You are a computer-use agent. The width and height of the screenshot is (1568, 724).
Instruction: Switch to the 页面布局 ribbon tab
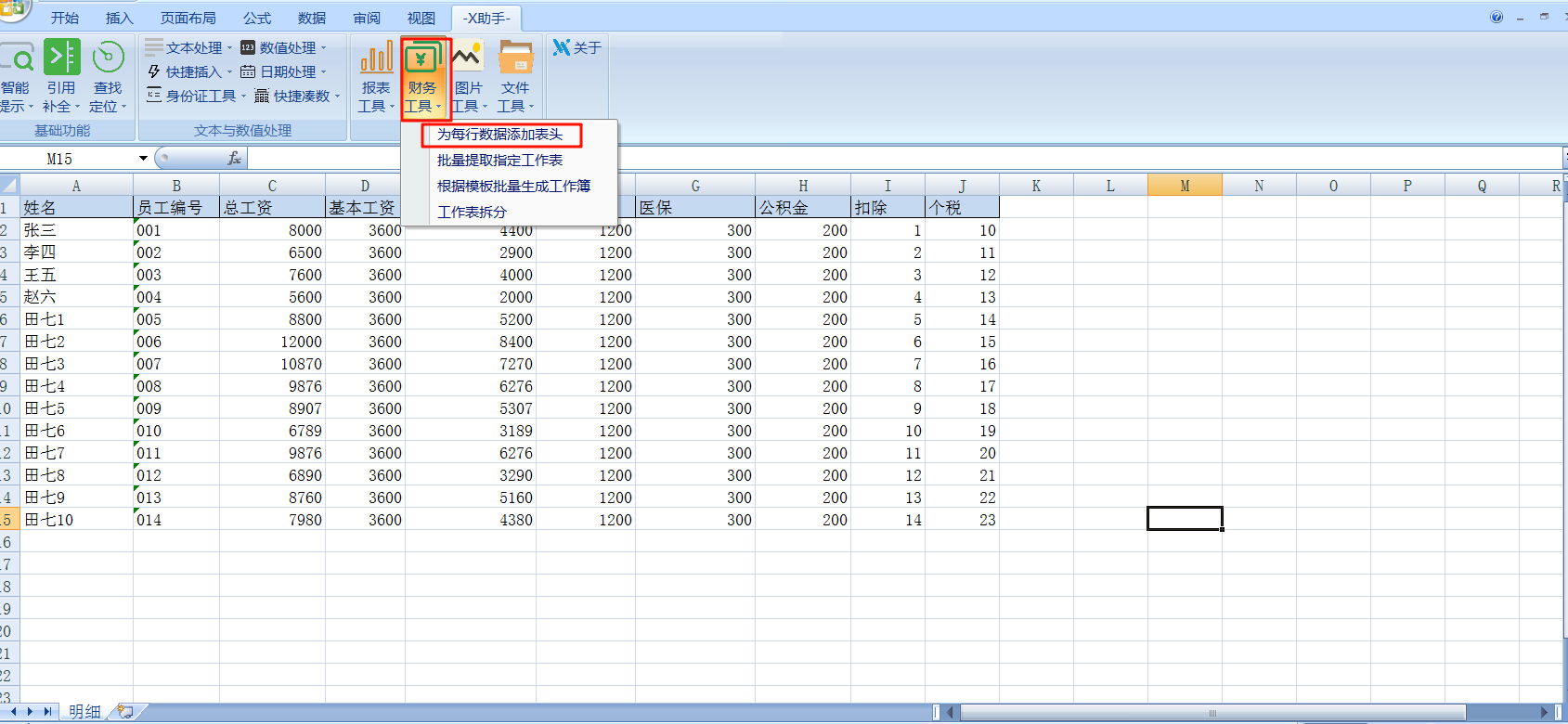(x=188, y=19)
